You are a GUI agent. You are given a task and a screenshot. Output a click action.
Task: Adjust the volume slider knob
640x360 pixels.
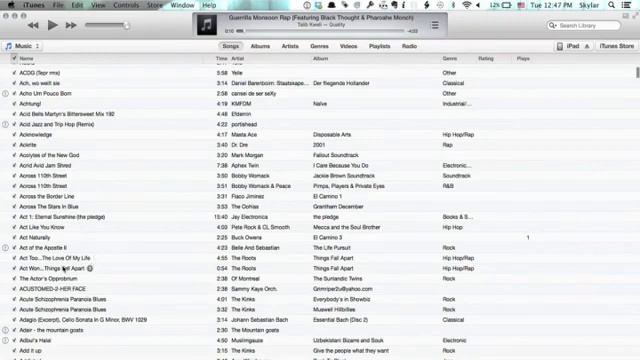point(126,25)
